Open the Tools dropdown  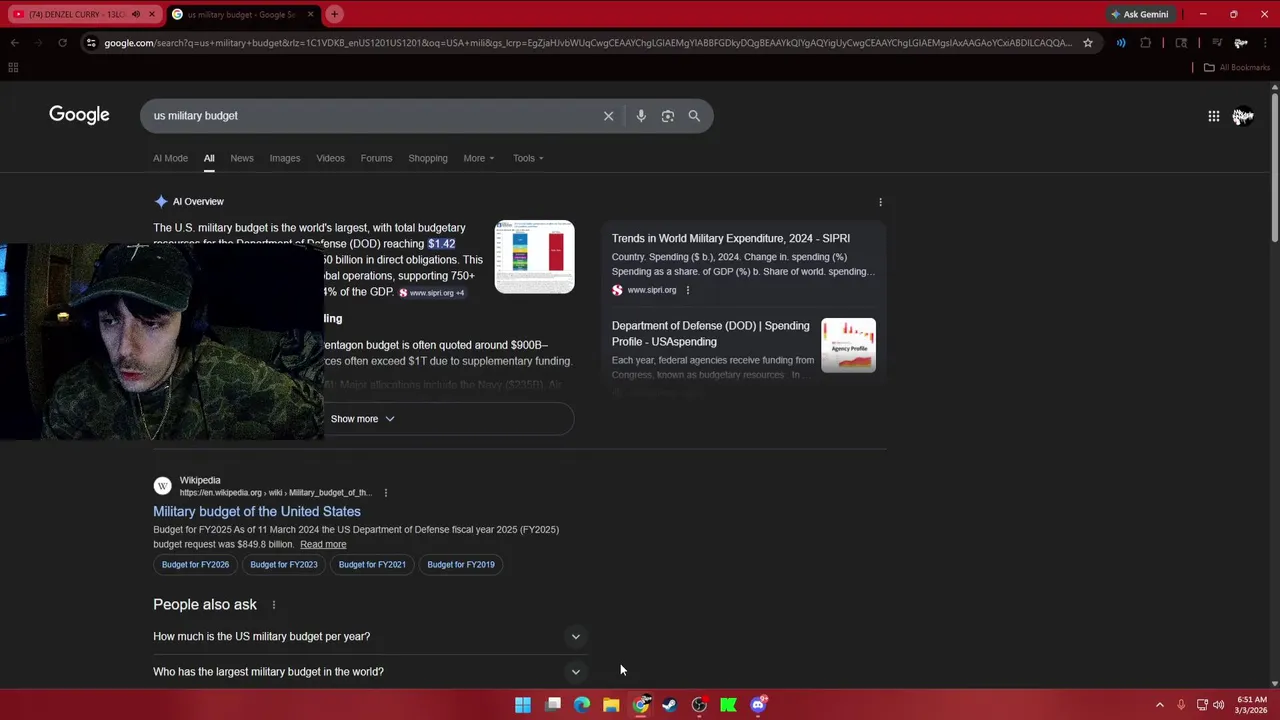528,158
